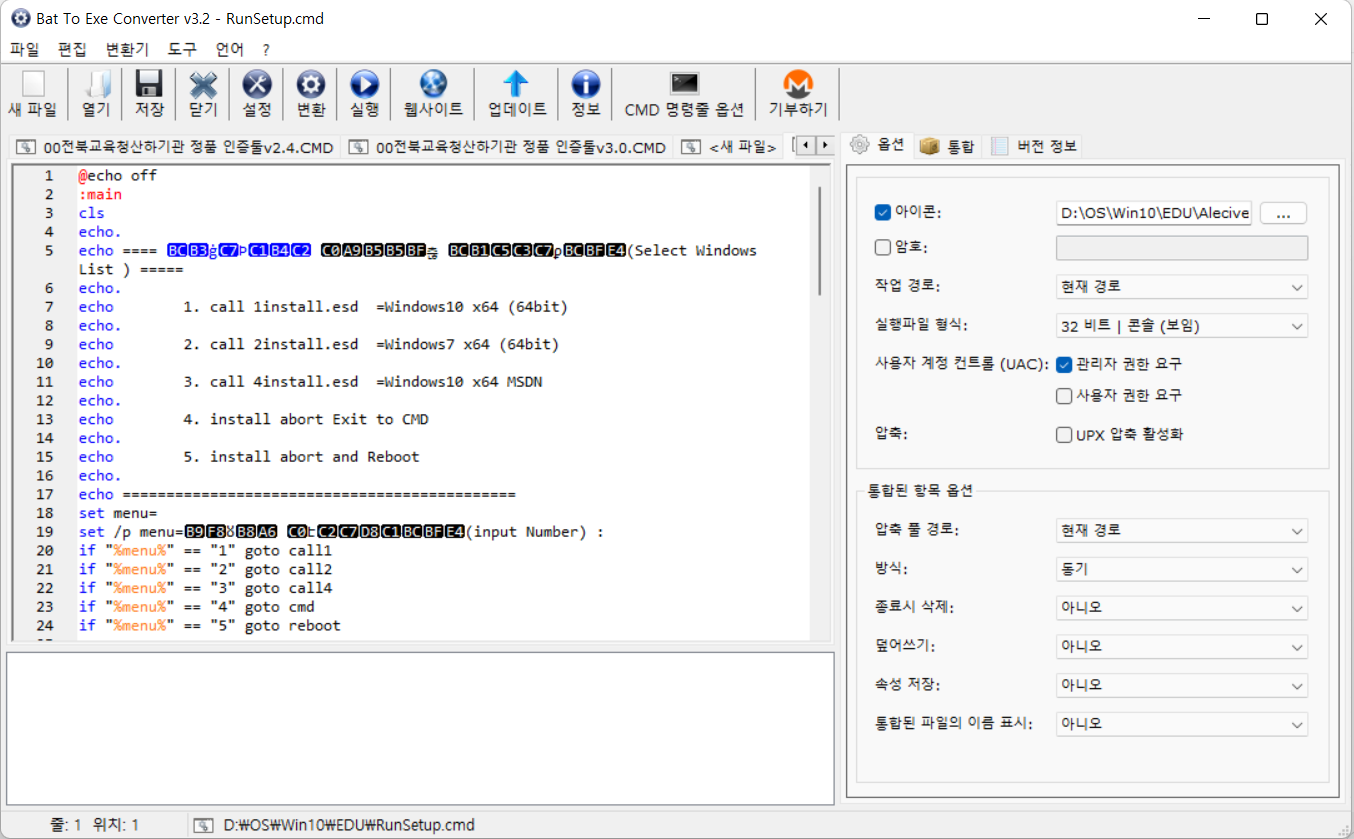The width and height of the screenshot is (1354, 839).
Task: Open the 변환기 menu
Action: pyautogui.click(x=127, y=49)
